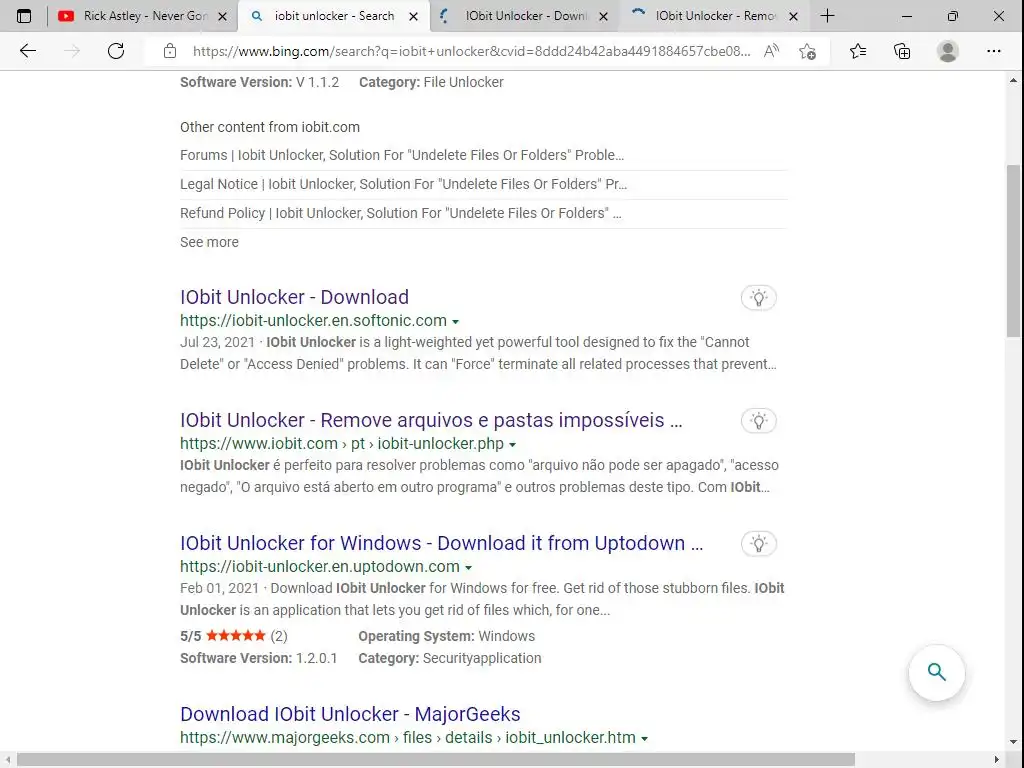Click scroll-up arrow of vertical scrollbar
The width and height of the screenshot is (1024, 768).
[1013, 81]
